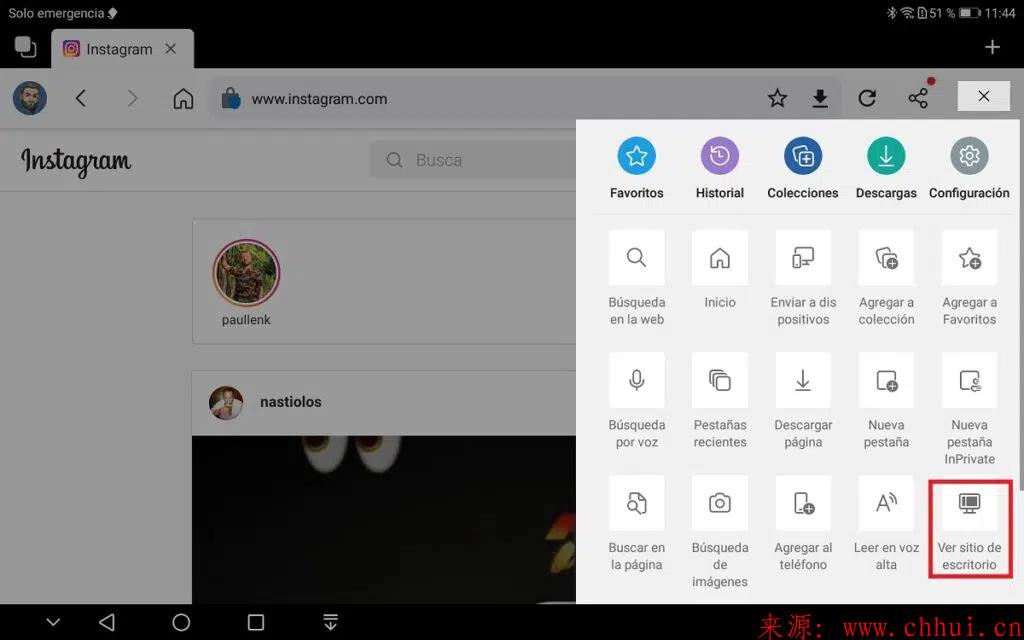Click the home icon in toolbar

point(184,99)
